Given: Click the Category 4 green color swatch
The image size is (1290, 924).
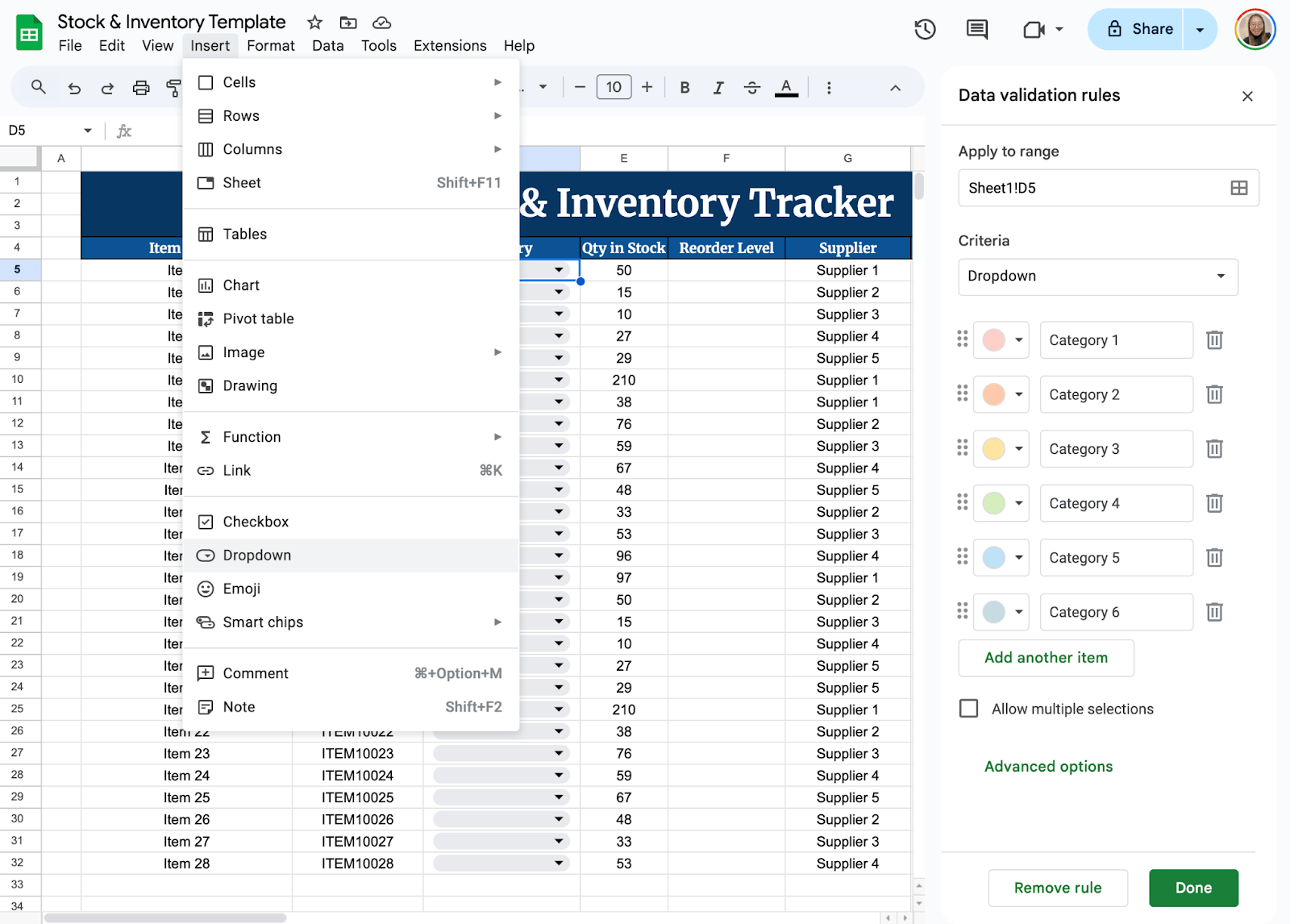Looking at the screenshot, I should 993,503.
